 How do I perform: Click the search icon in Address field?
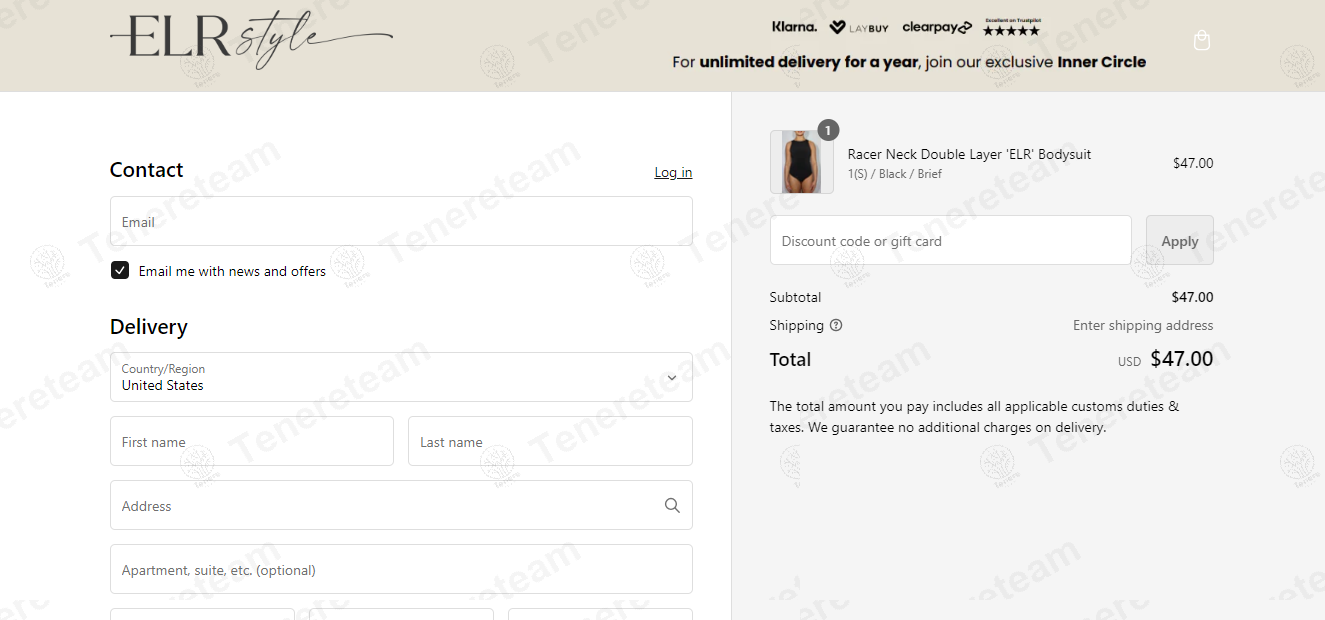[x=672, y=505]
